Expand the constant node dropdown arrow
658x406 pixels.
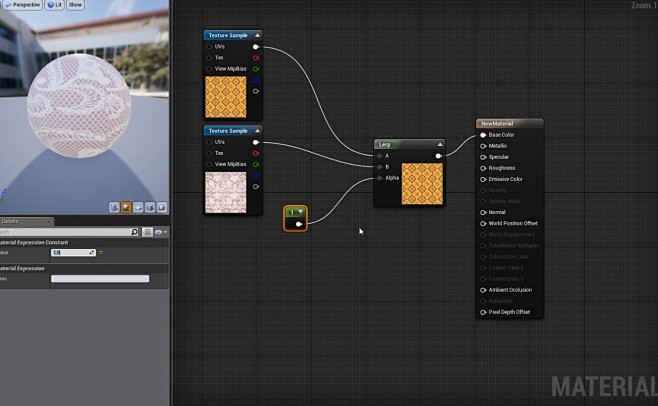click(300, 212)
